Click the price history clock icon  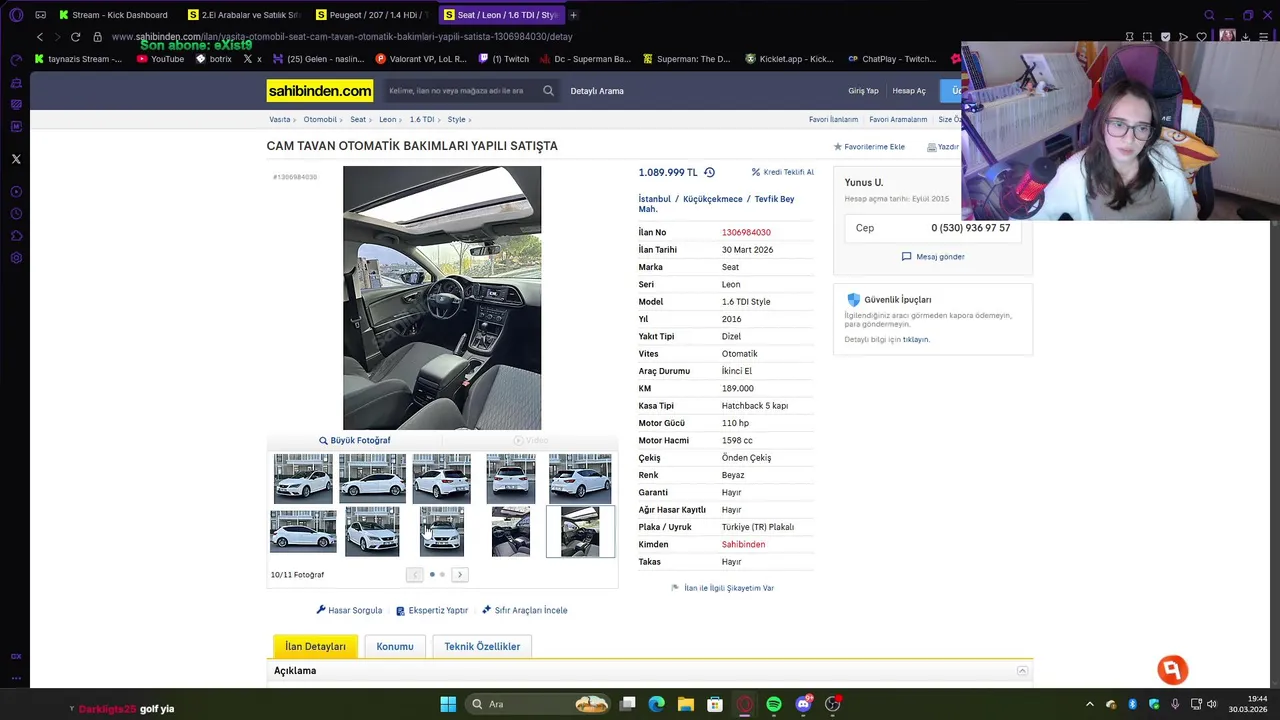pos(709,172)
